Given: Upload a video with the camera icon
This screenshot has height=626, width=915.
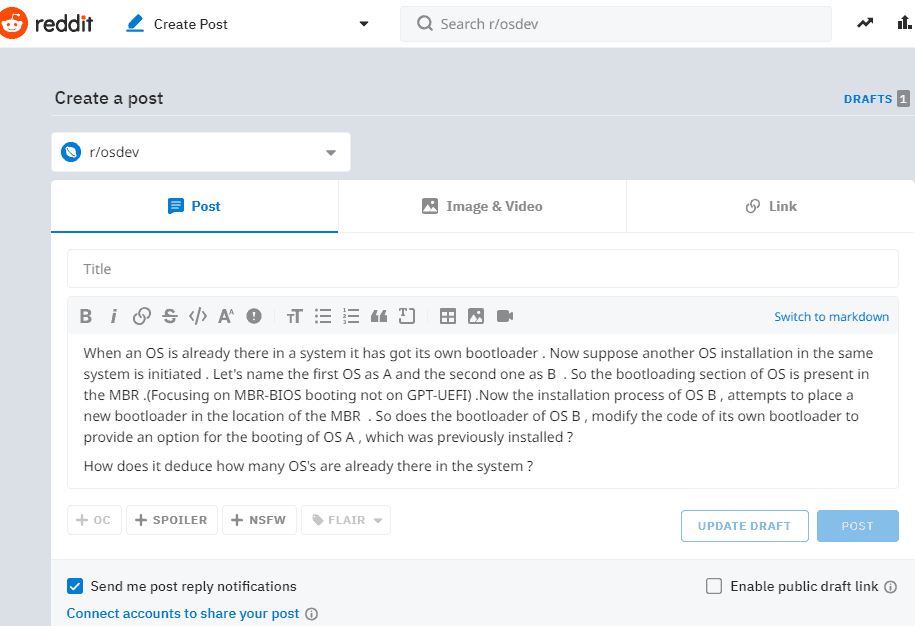Looking at the screenshot, I should click(x=505, y=316).
